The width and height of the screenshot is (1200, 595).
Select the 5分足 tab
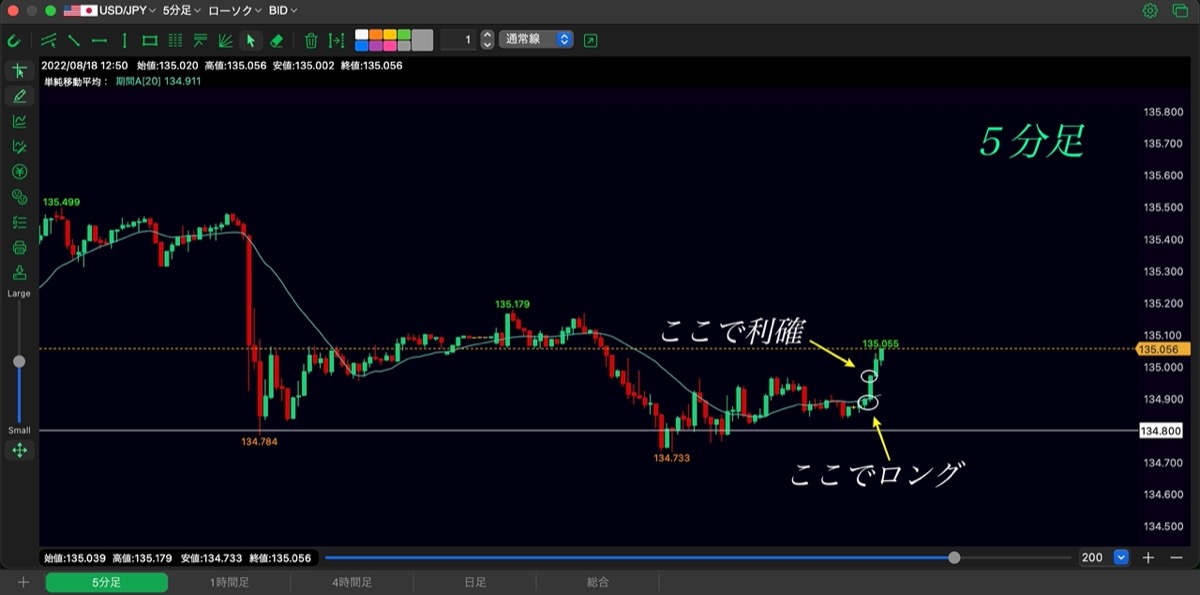106,582
